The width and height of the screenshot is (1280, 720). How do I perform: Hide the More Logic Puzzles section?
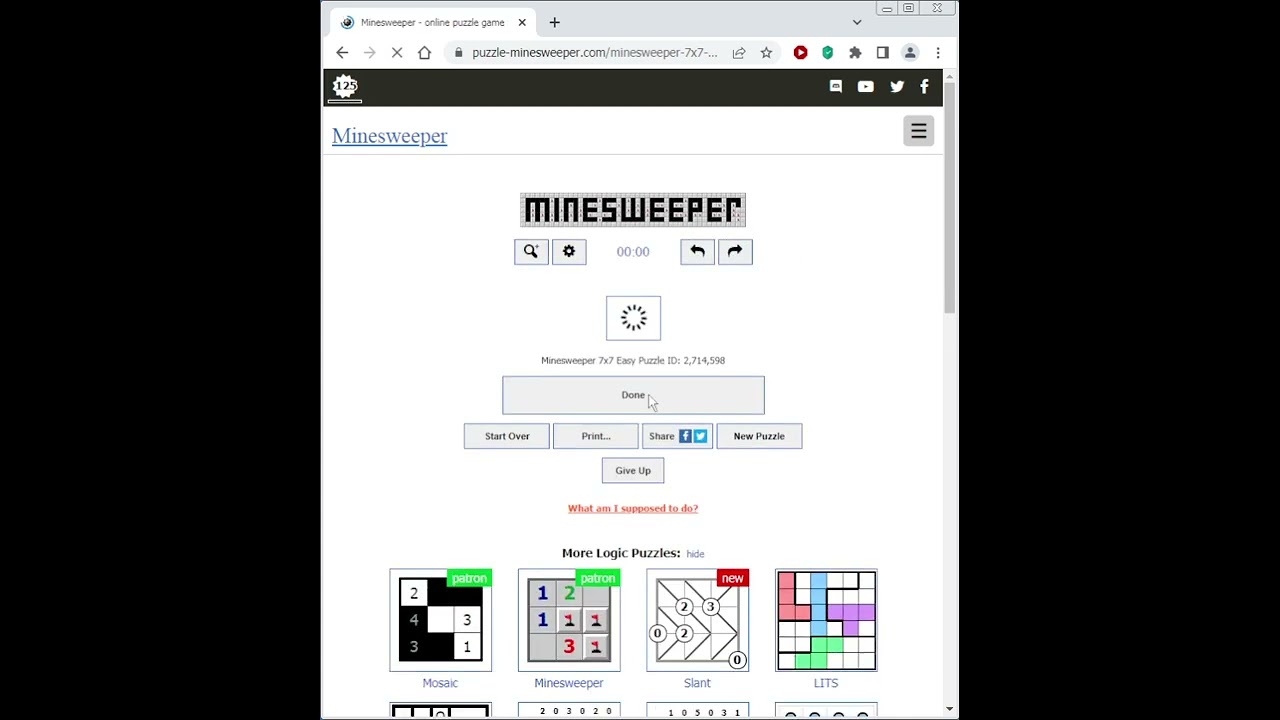pyautogui.click(x=695, y=554)
